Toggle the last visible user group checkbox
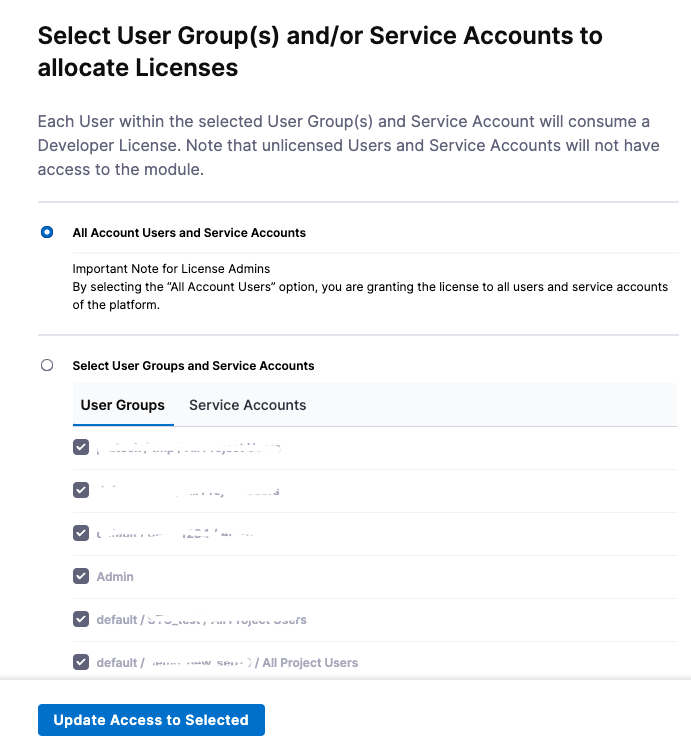Screen dimensions: 691x750 point(81,662)
